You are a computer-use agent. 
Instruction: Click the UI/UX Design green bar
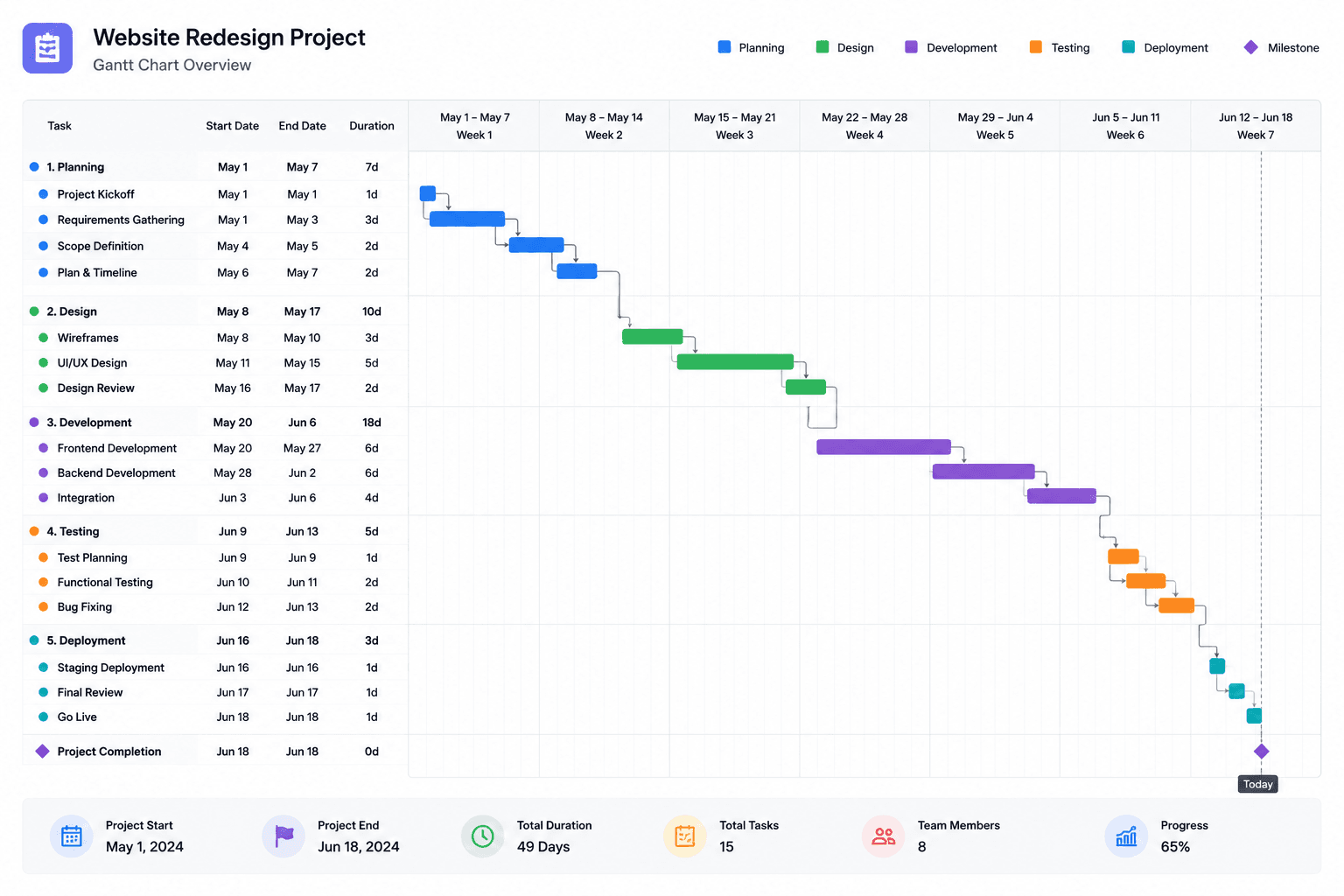tap(735, 361)
